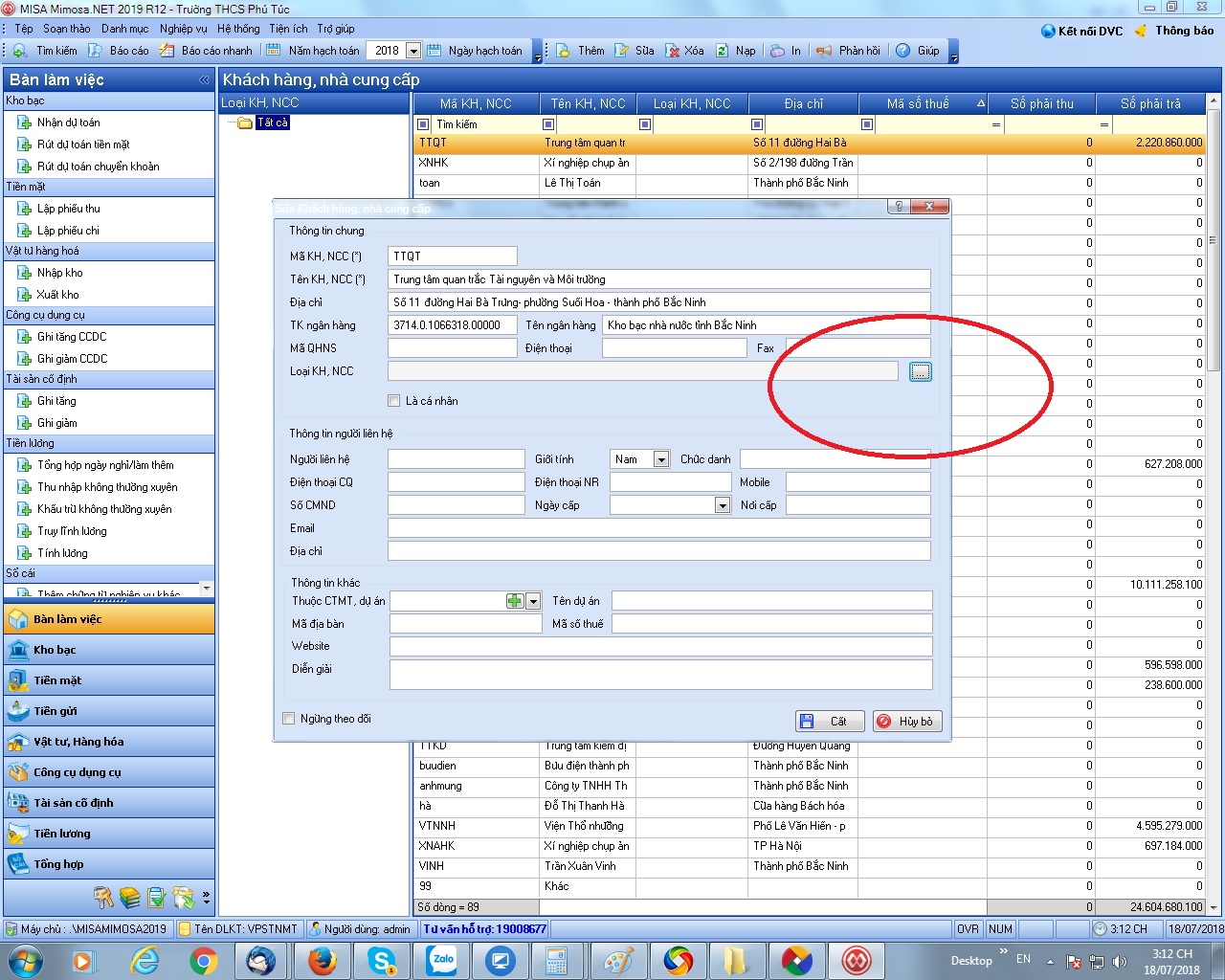The height and width of the screenshot is (980, 1225).
Task: Expand sidebar shortcuts overflow arrow
Action: click(x=206, y=897)
